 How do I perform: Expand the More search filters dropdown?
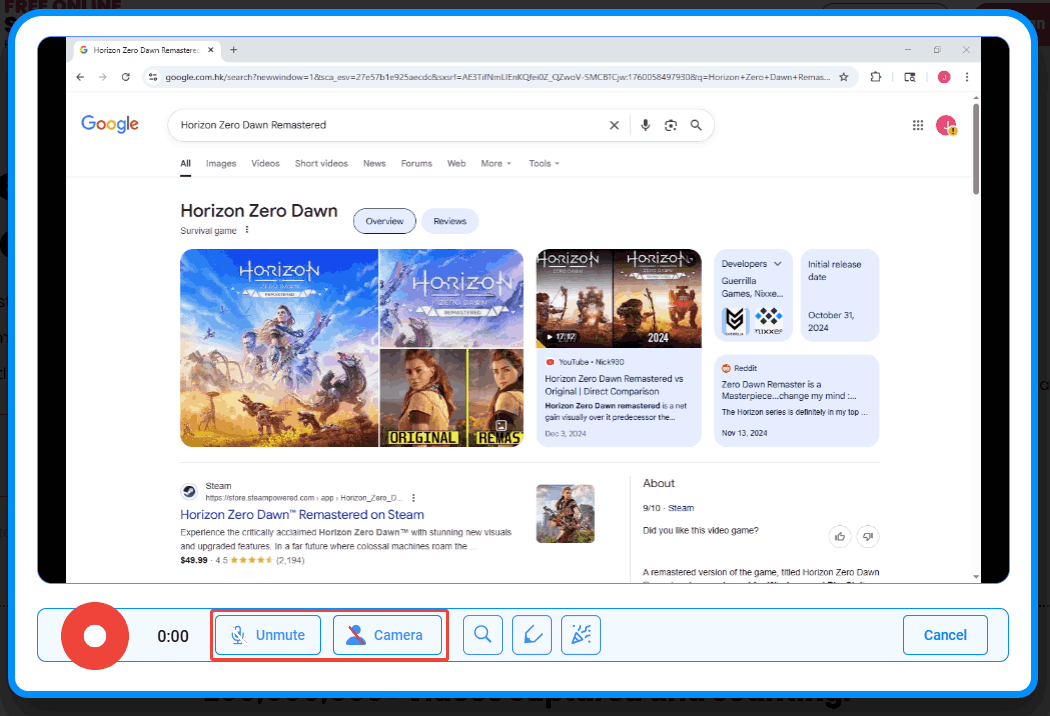coord(495,163)
